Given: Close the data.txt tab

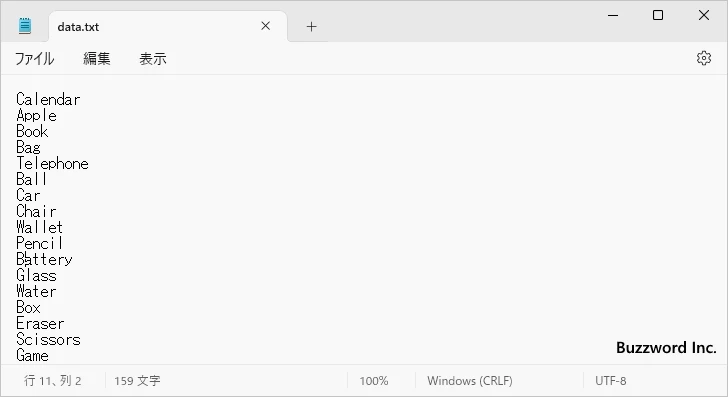Looking at the screenshot, I should tap(266, 26).
